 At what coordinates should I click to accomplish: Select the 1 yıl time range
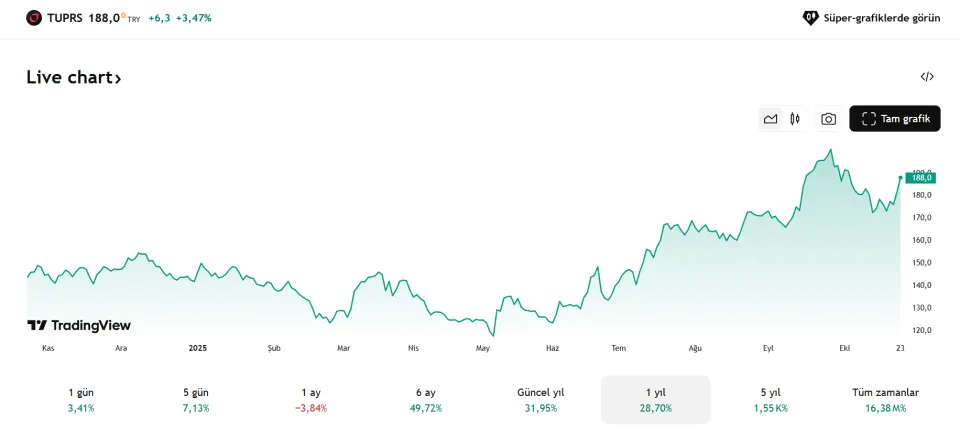(656, 400)
